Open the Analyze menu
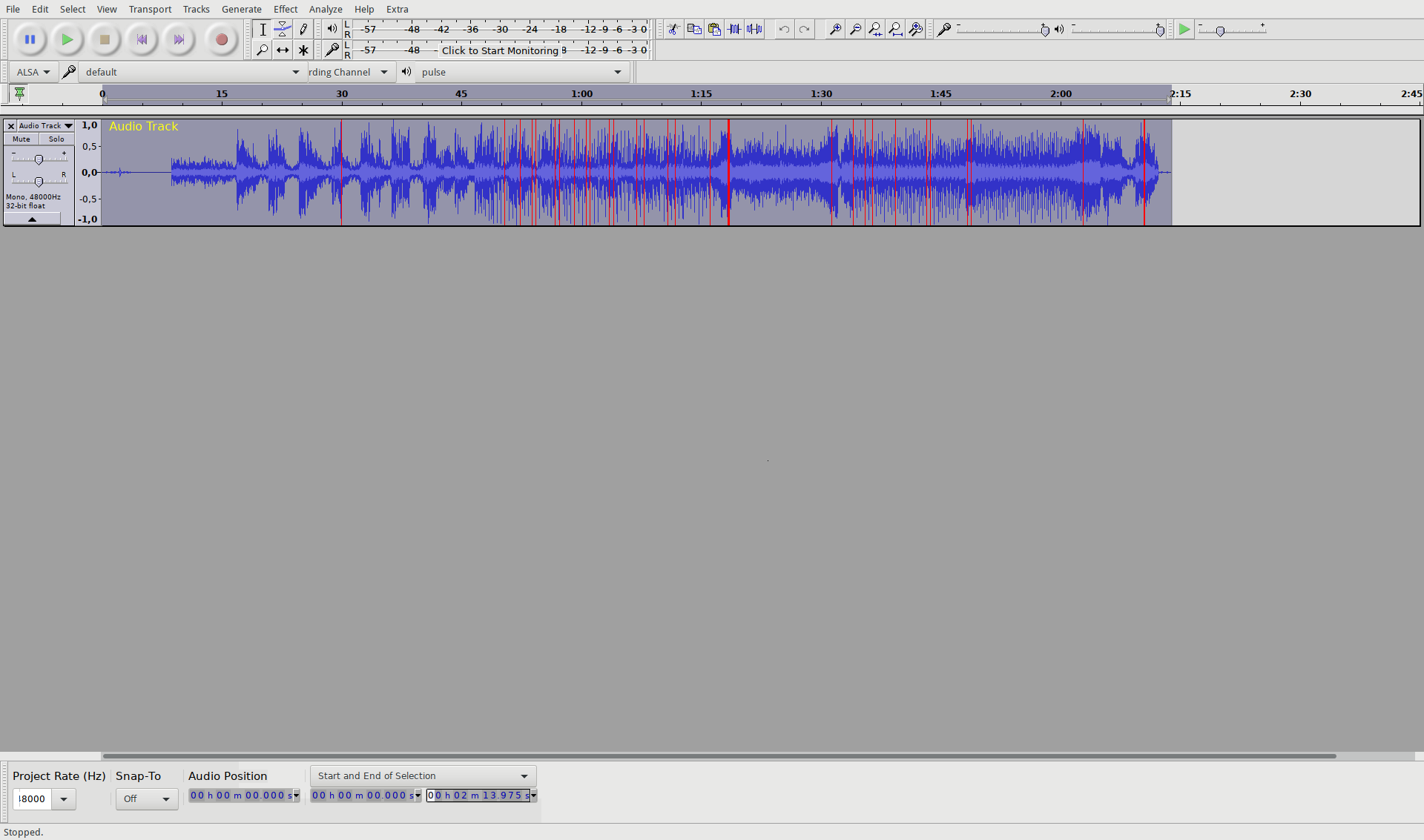 (326, 9)
